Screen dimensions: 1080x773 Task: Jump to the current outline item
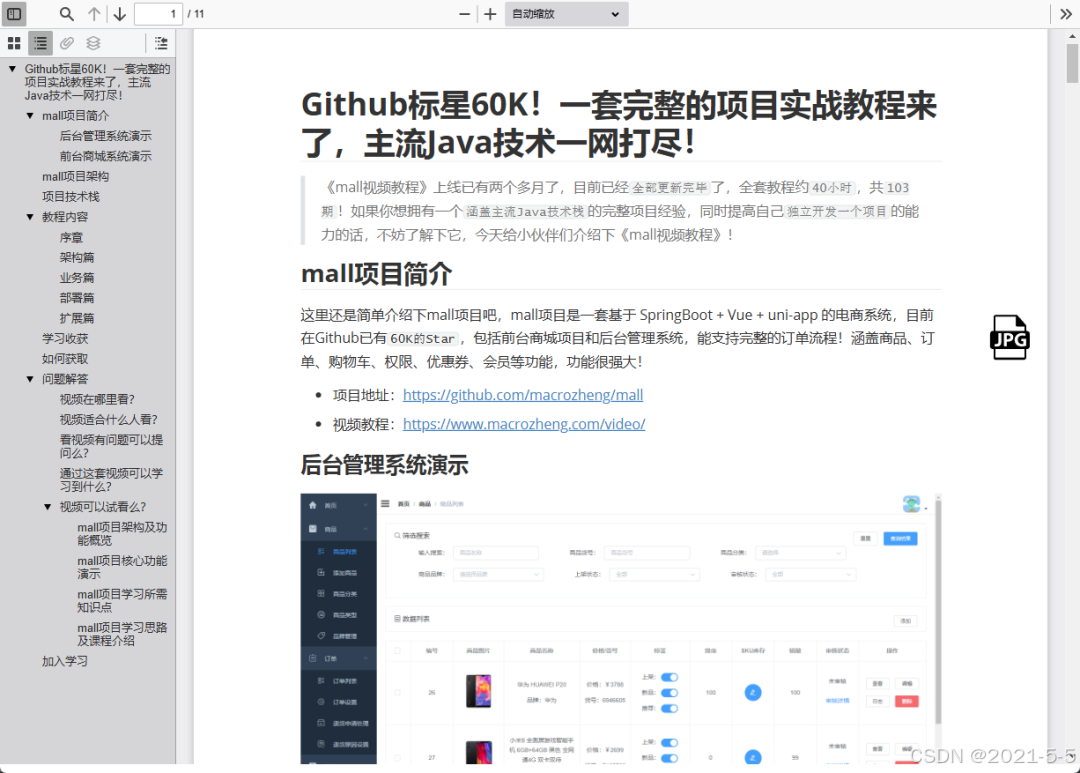160,43
